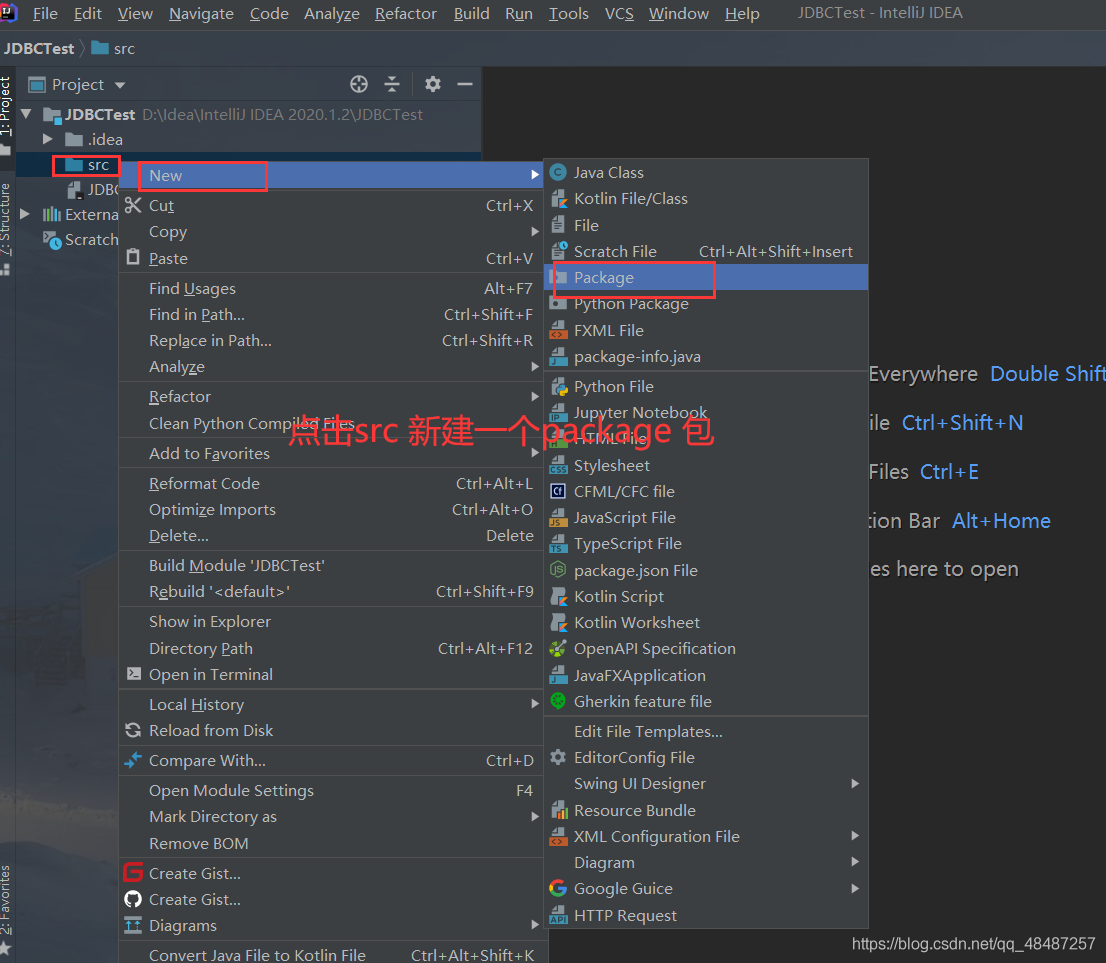Choose Compare With... entry
This screenshot has width=1106, height=963.
point(331,761)
